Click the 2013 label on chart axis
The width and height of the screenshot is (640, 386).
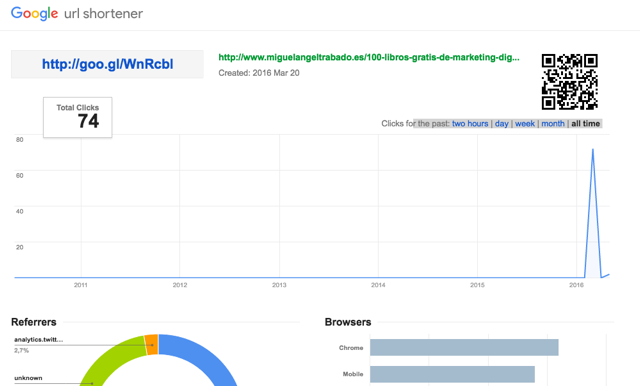(x=279, y=285)
